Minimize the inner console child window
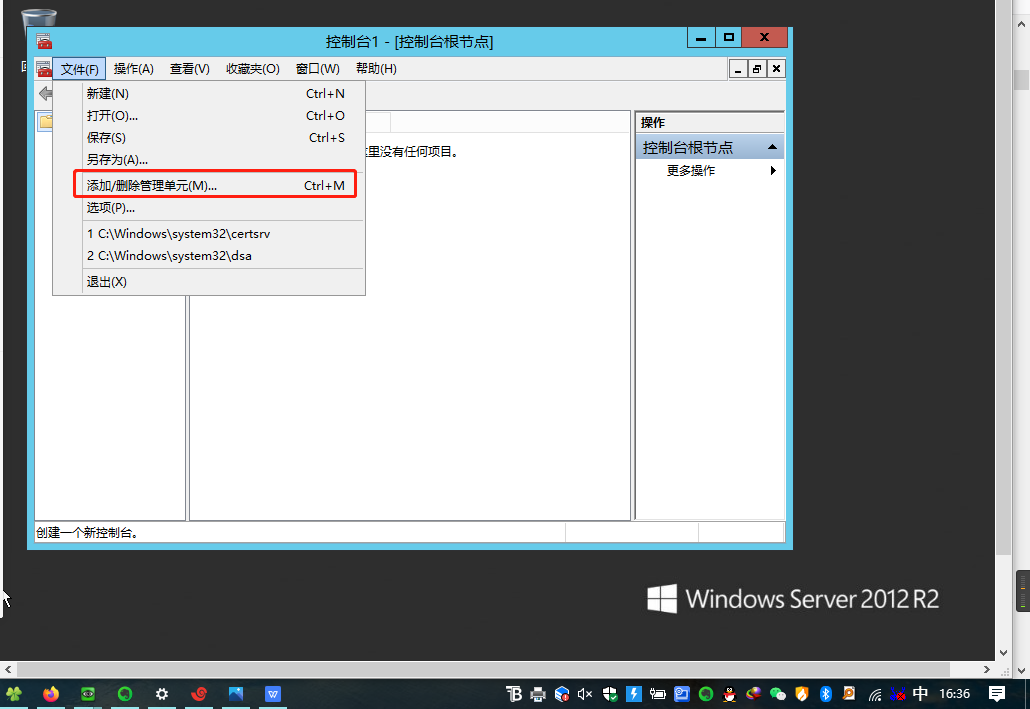1030x709 pixels. pyautogui.click(x=738, y=69)
